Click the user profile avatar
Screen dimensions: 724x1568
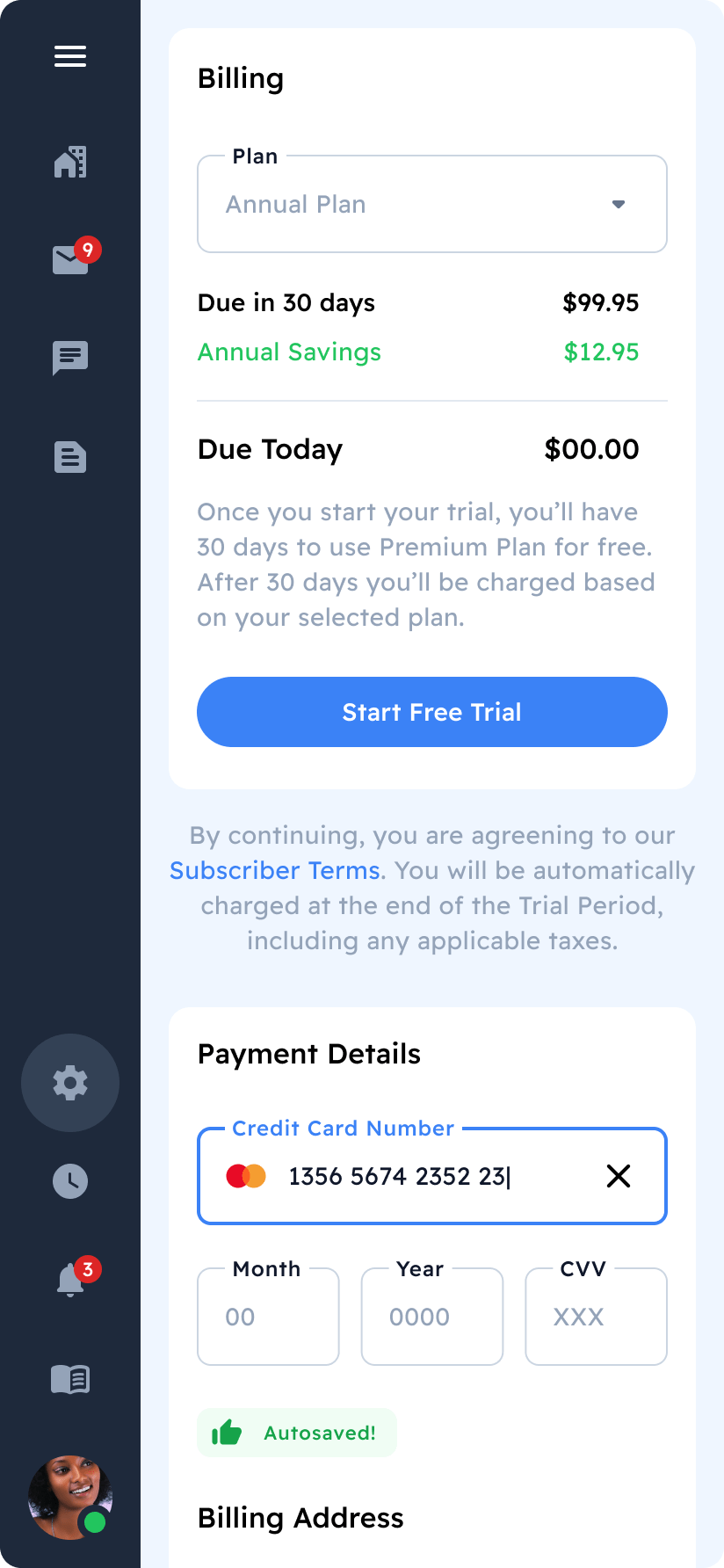coord(70,1498)
